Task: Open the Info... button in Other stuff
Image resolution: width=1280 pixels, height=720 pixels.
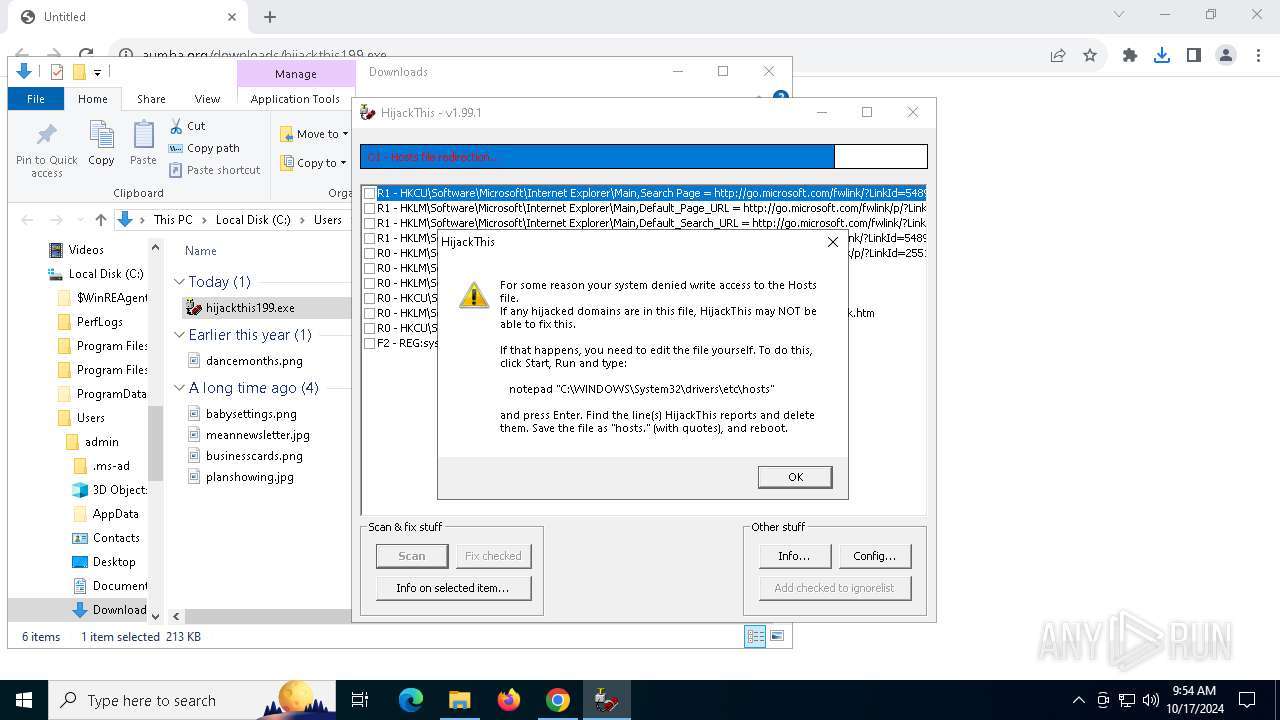Action: [794, 556]
